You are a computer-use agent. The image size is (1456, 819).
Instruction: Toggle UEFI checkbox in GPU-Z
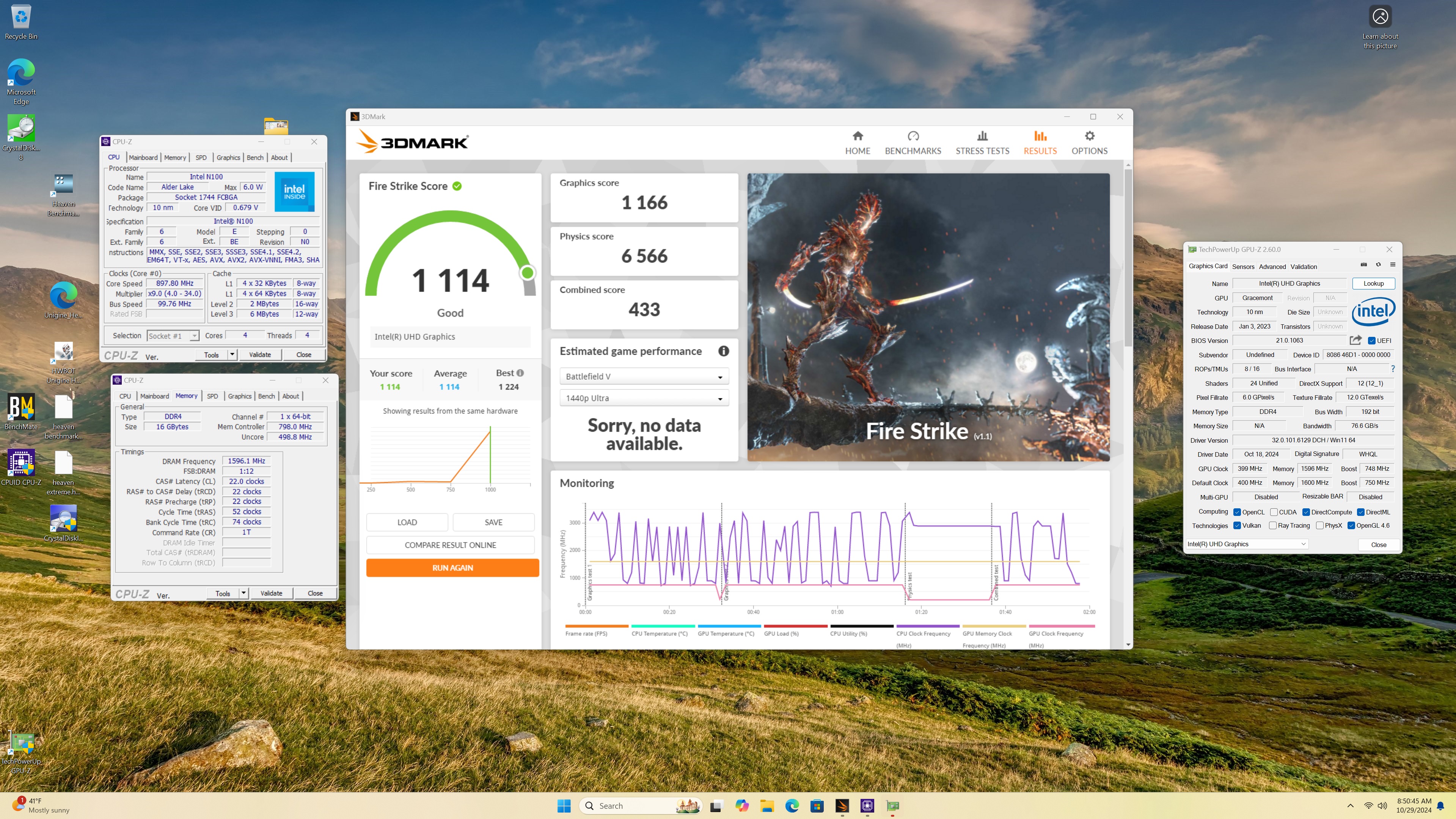point(1371,340)
